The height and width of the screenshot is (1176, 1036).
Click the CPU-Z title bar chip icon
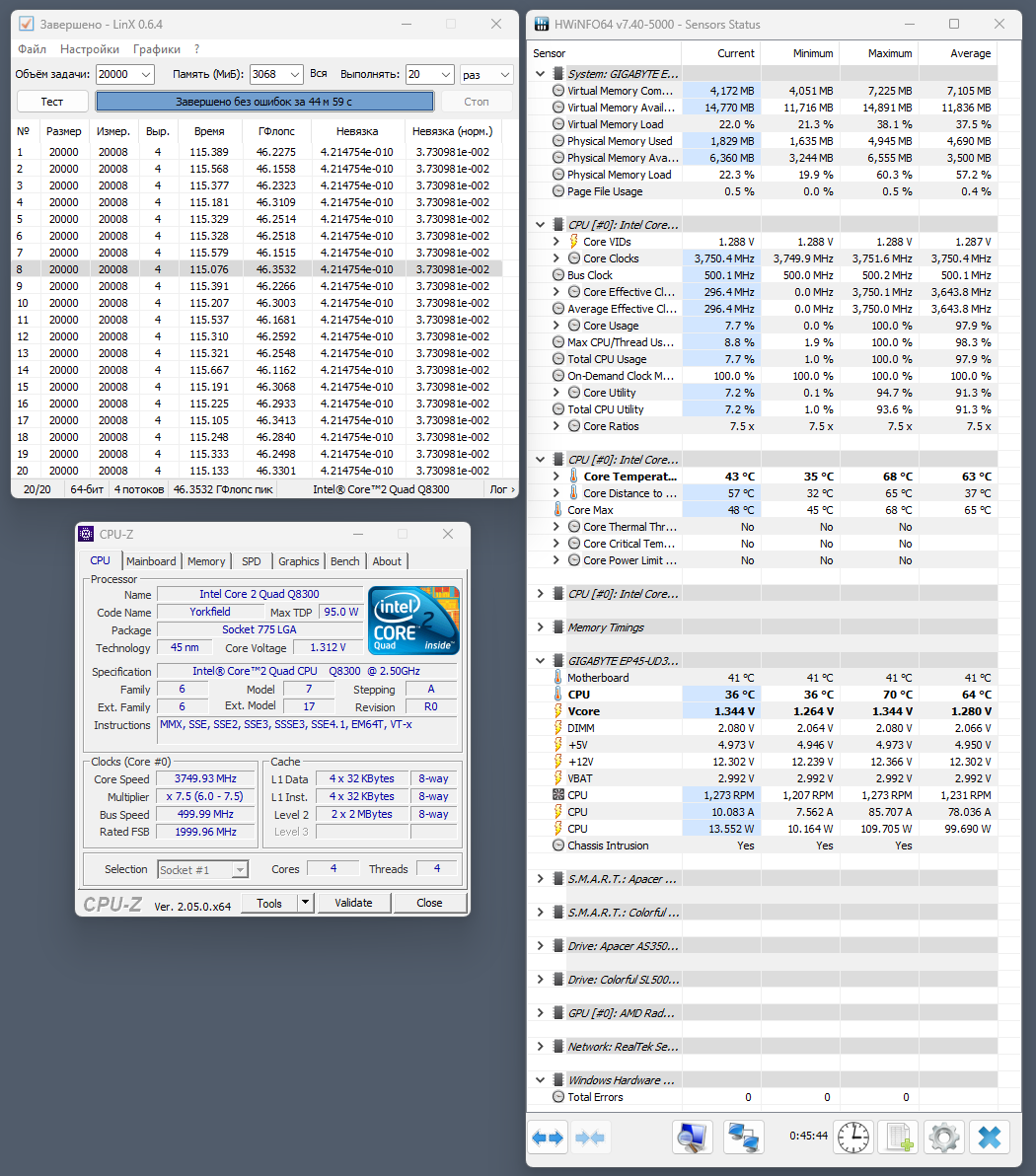pos(86,534)
